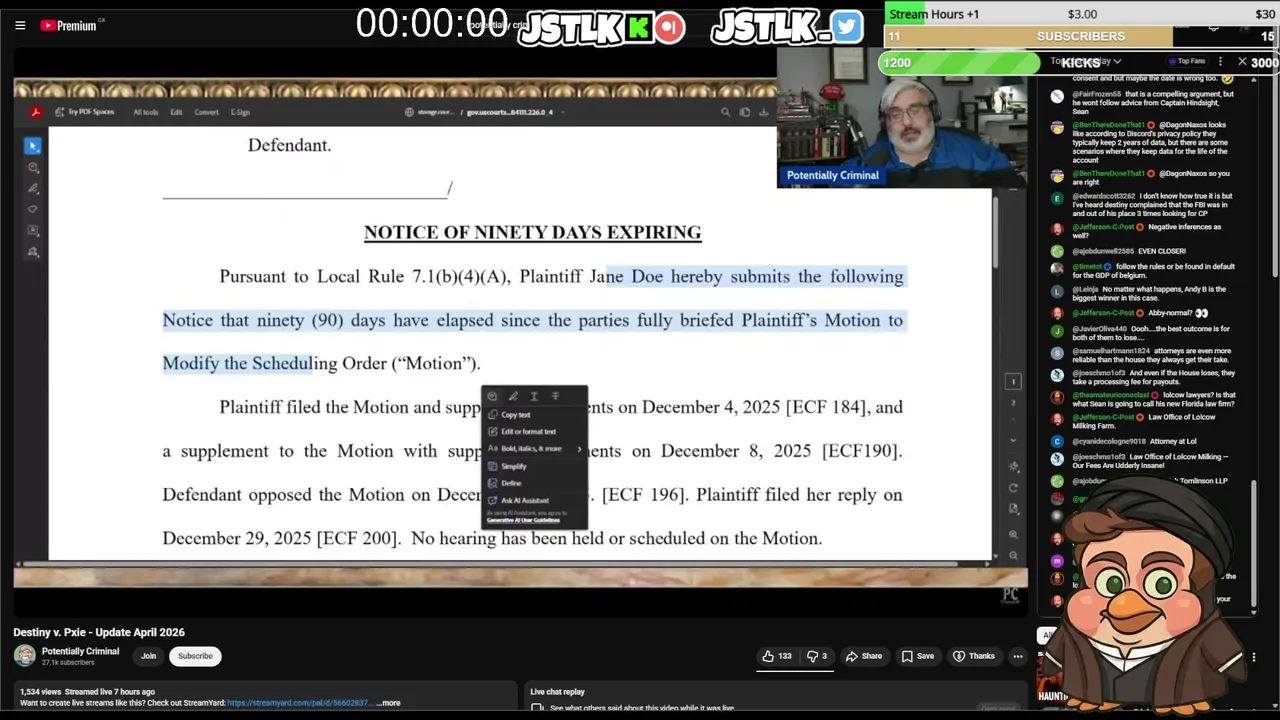This screenshot has height=720, width=1280.
Task: Click the Subscribe button
Action: 195,656
